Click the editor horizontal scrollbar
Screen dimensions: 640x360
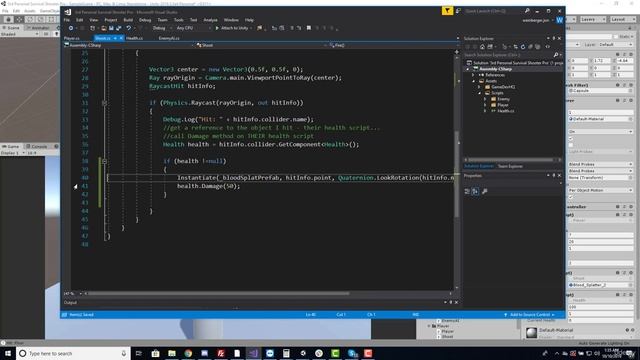[x=219, y=293]
